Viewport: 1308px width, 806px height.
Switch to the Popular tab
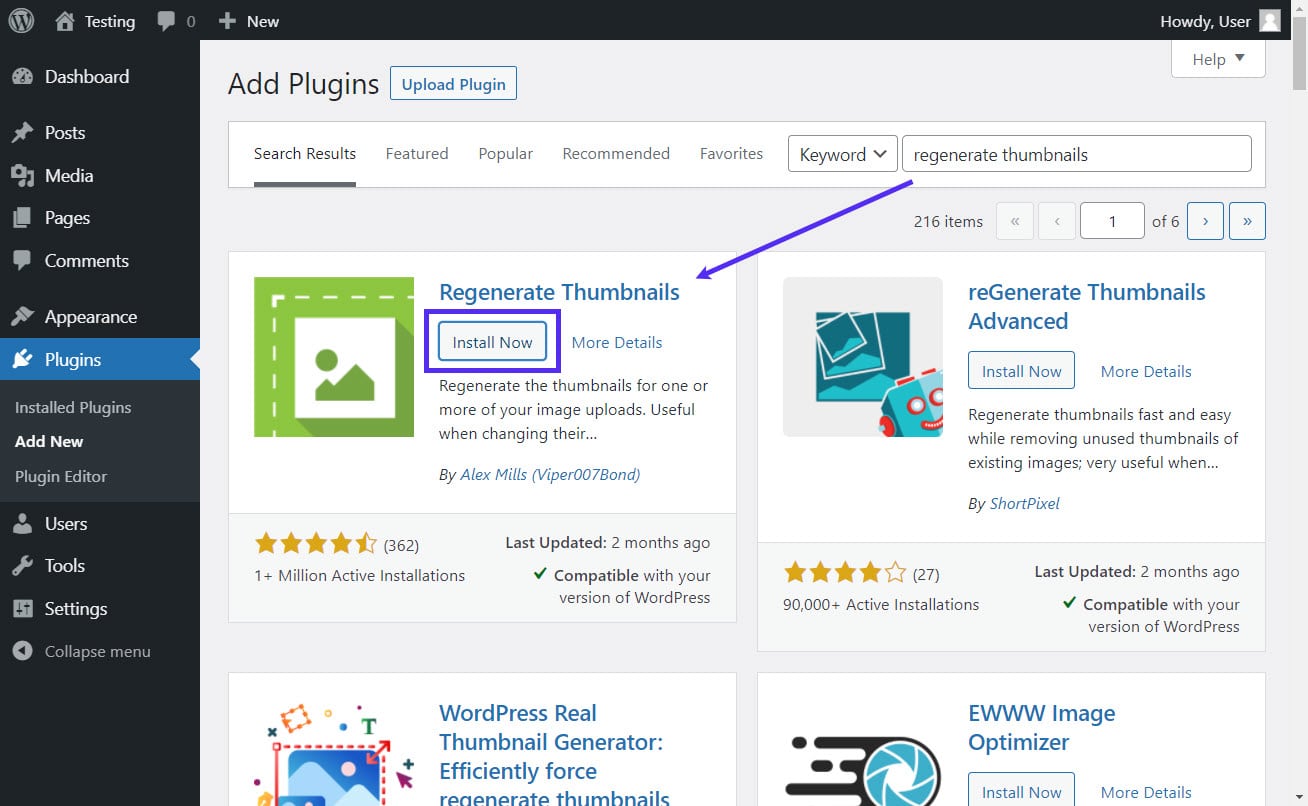pos(505,154)
